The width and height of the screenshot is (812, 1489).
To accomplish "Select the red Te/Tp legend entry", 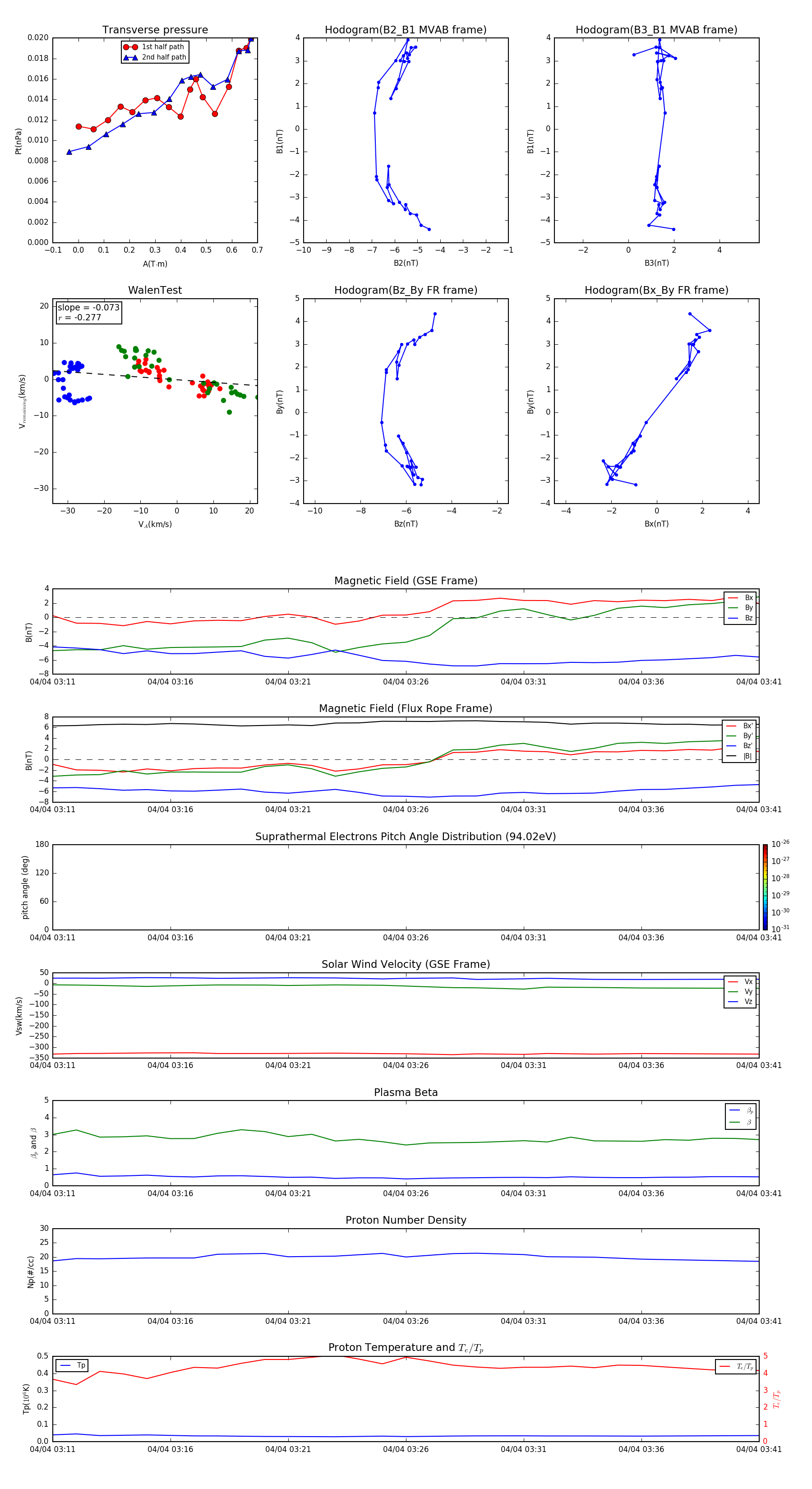I will (x=736, y=1366).
